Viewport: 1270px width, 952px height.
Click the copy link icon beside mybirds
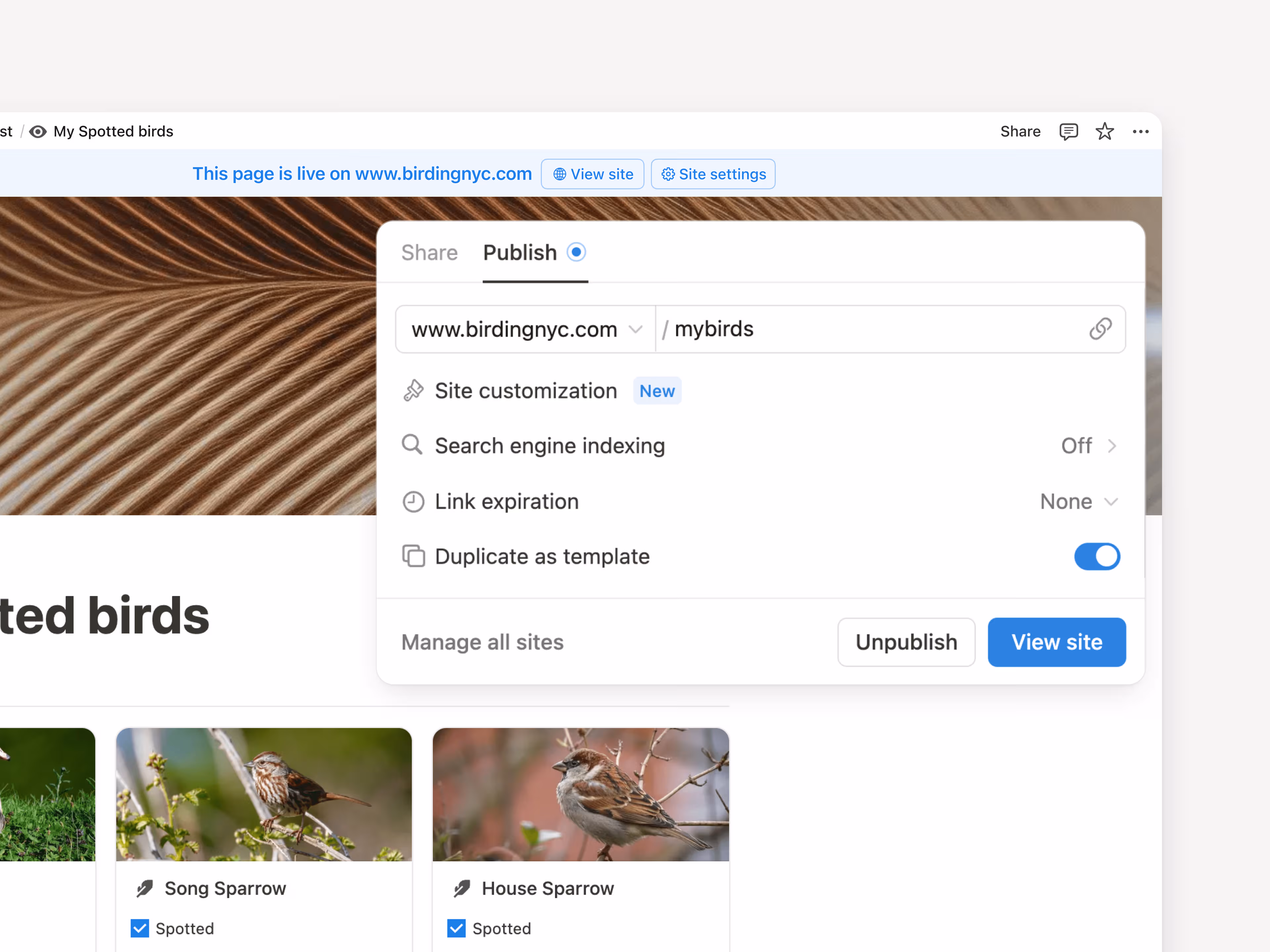(x=1100, y=329)
